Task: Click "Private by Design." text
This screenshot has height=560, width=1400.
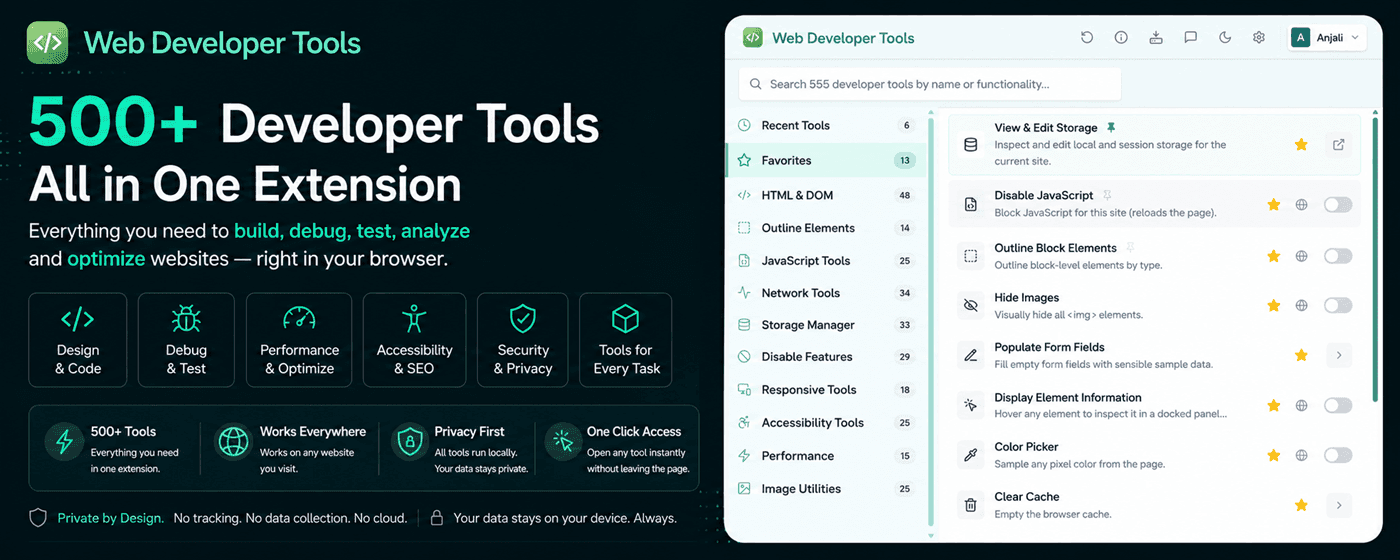Action: pyautogui.click(x=110, y=518)
